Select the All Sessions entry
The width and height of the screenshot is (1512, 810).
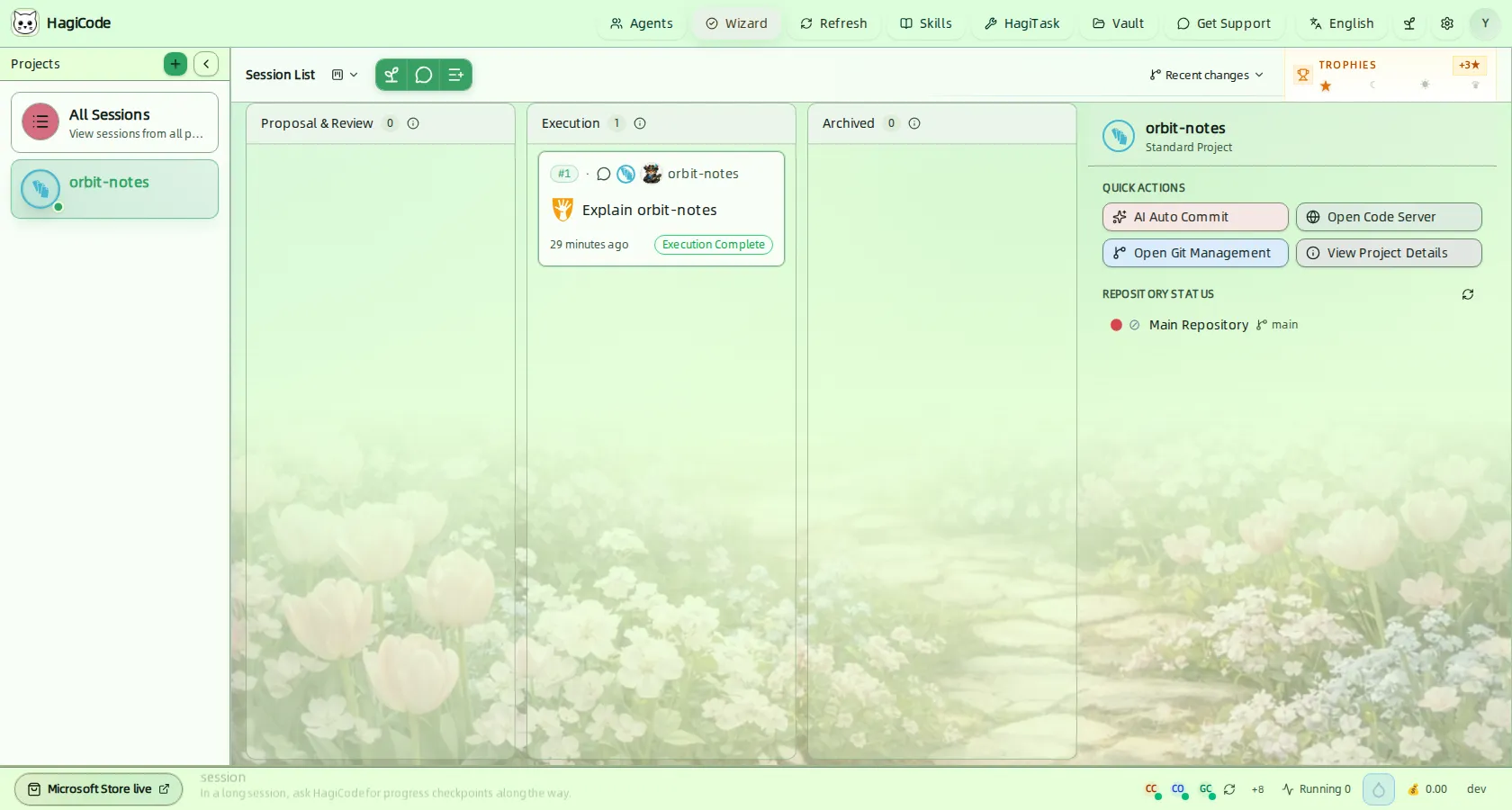point(114,122)
